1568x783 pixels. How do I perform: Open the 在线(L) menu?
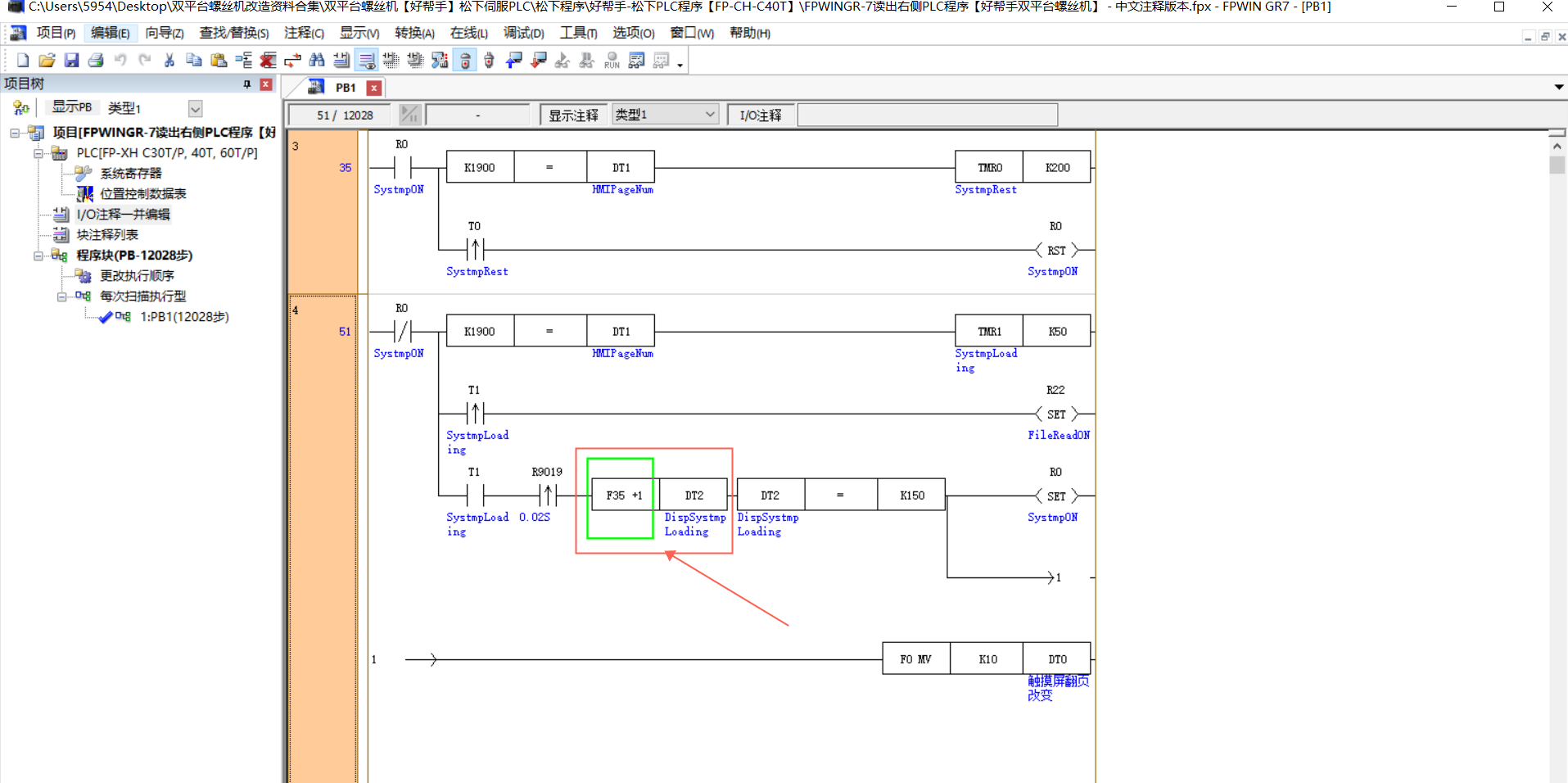click(468, 34)
